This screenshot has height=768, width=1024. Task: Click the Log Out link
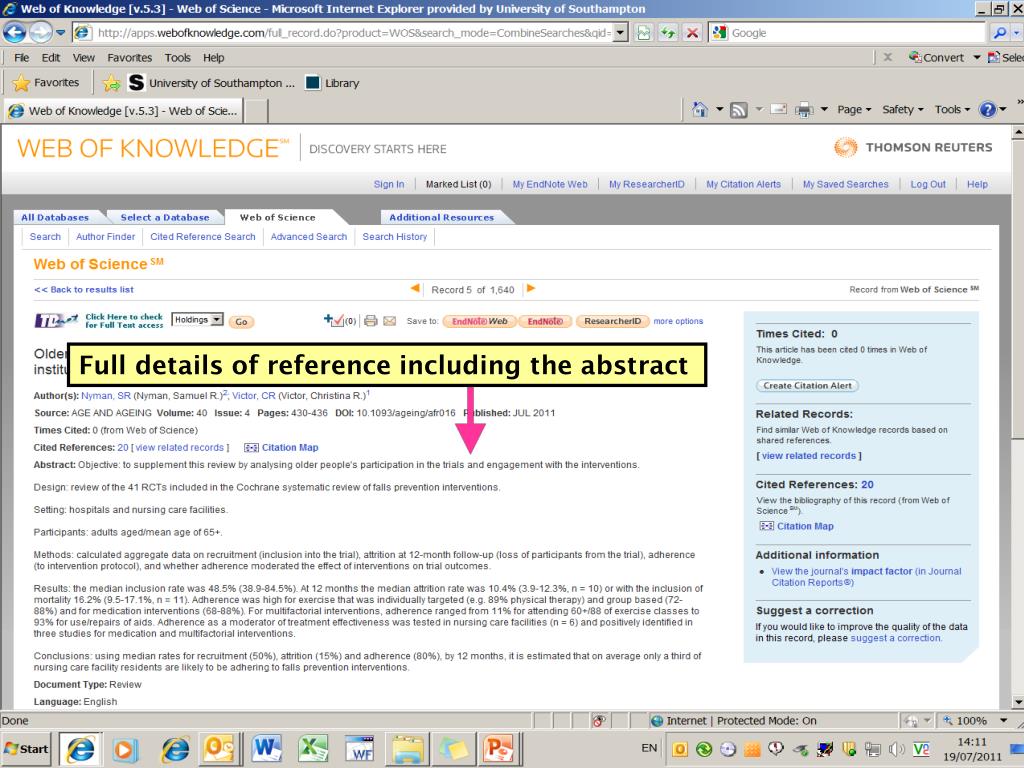pos(928,184)
